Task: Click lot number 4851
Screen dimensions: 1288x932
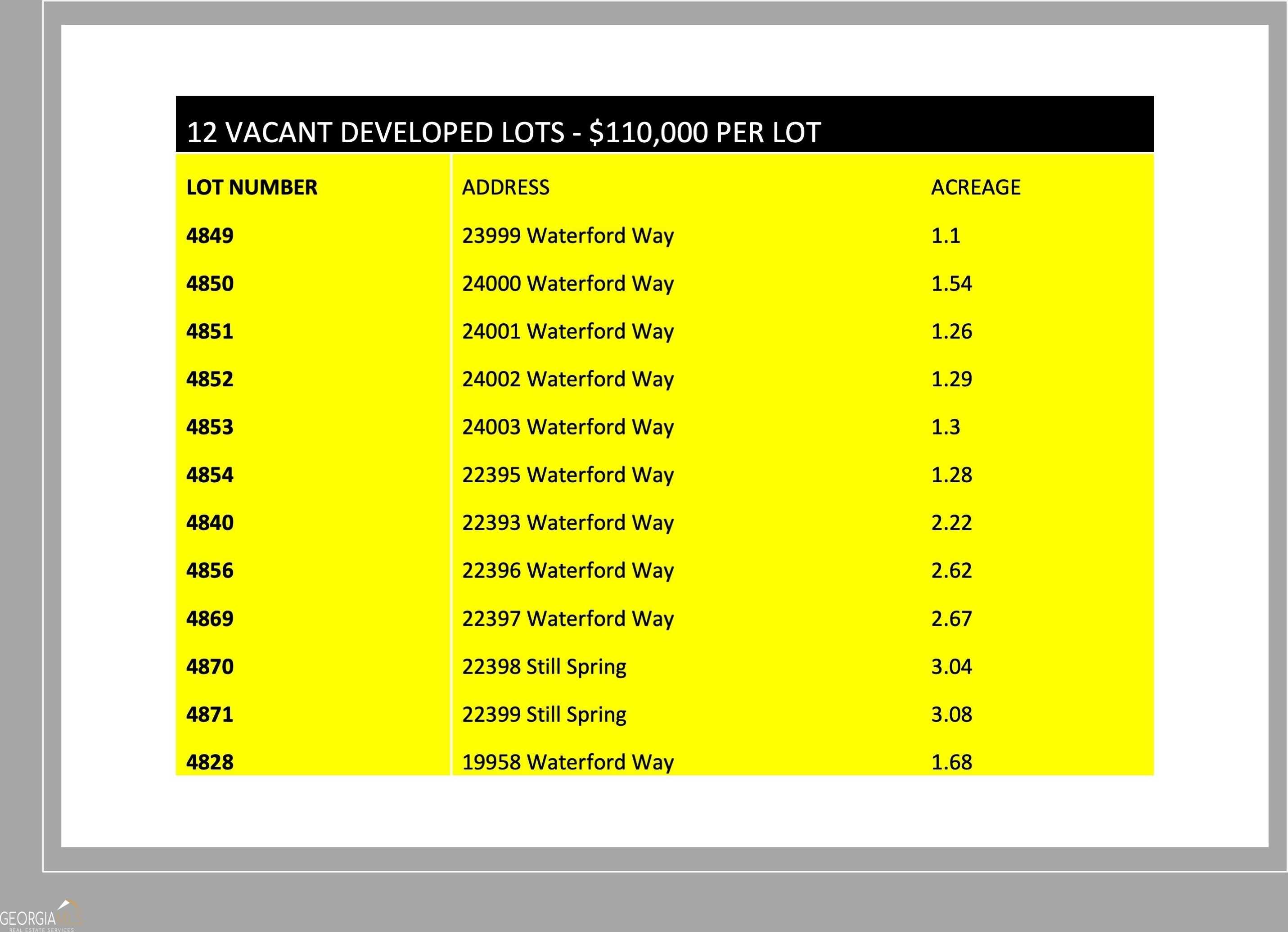Action: point(210,331)
